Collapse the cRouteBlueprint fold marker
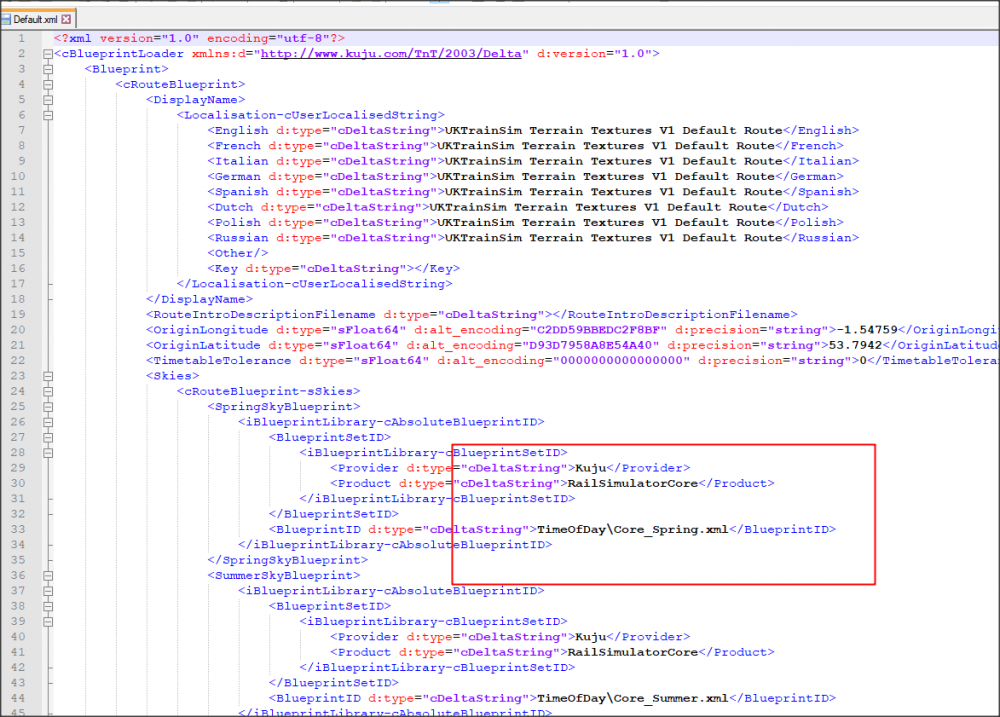The image size is (1000, 717). pyautogui.click(x=46, y=85)
